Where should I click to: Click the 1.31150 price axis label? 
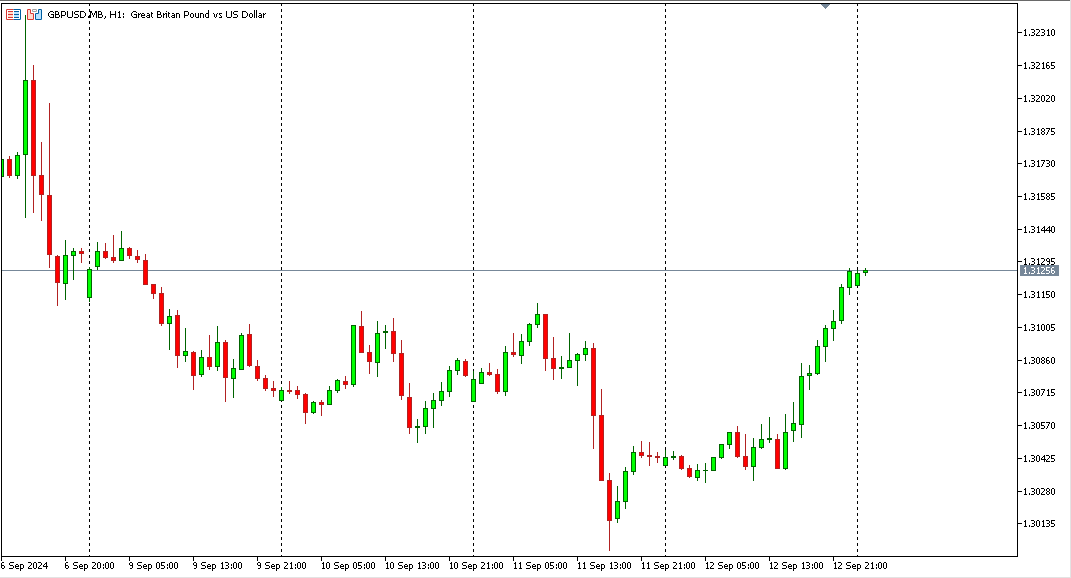[x=1039, y=294]
